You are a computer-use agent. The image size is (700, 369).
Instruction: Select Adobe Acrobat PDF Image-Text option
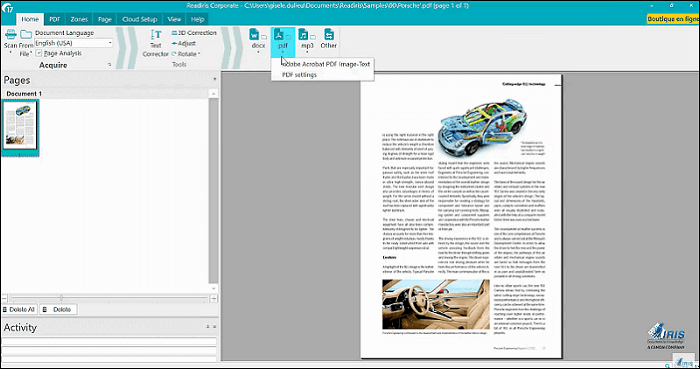click(x=326, y=64)
